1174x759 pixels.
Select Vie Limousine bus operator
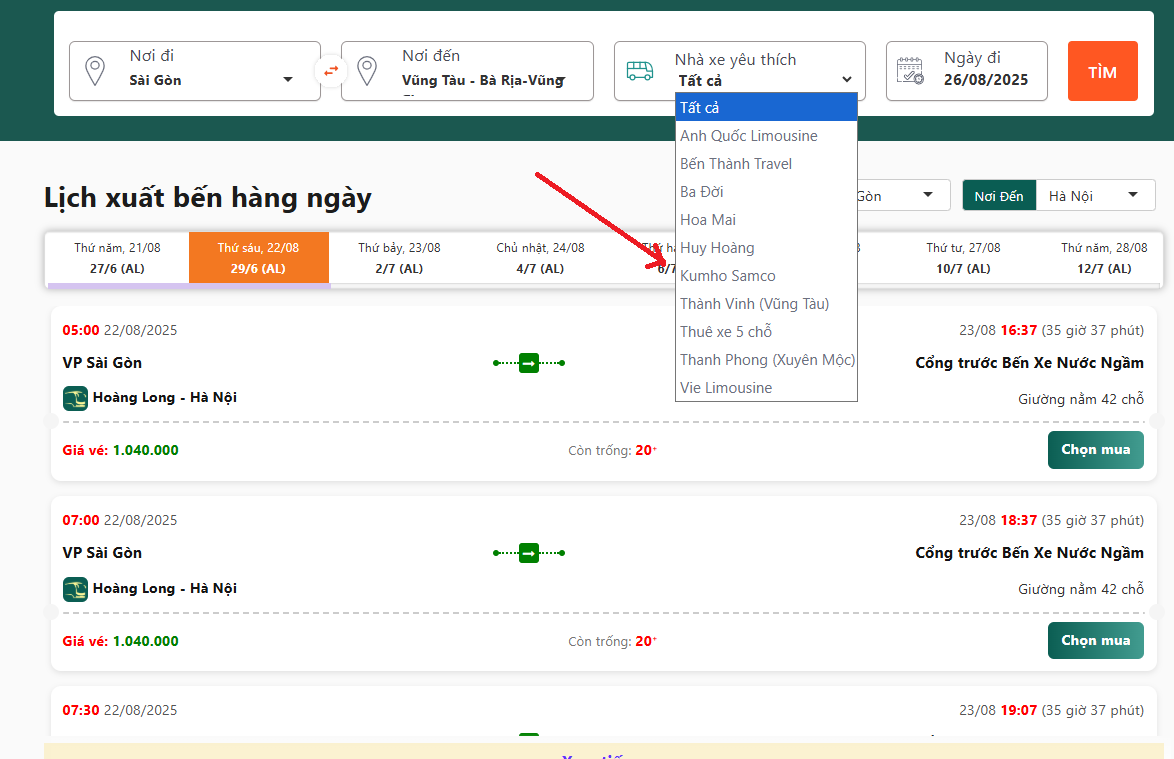click(x=766, y=388)
